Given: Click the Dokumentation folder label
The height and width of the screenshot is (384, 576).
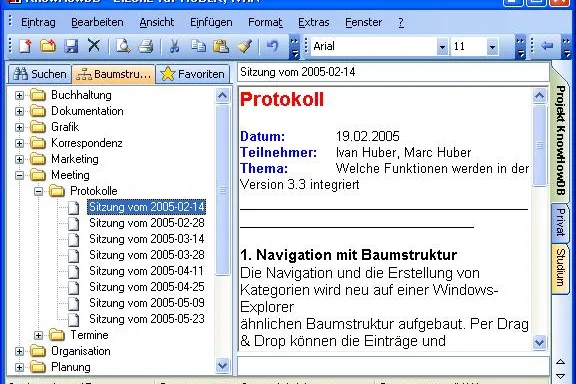Looking at the screenshot, I should (x=87, y=111).
